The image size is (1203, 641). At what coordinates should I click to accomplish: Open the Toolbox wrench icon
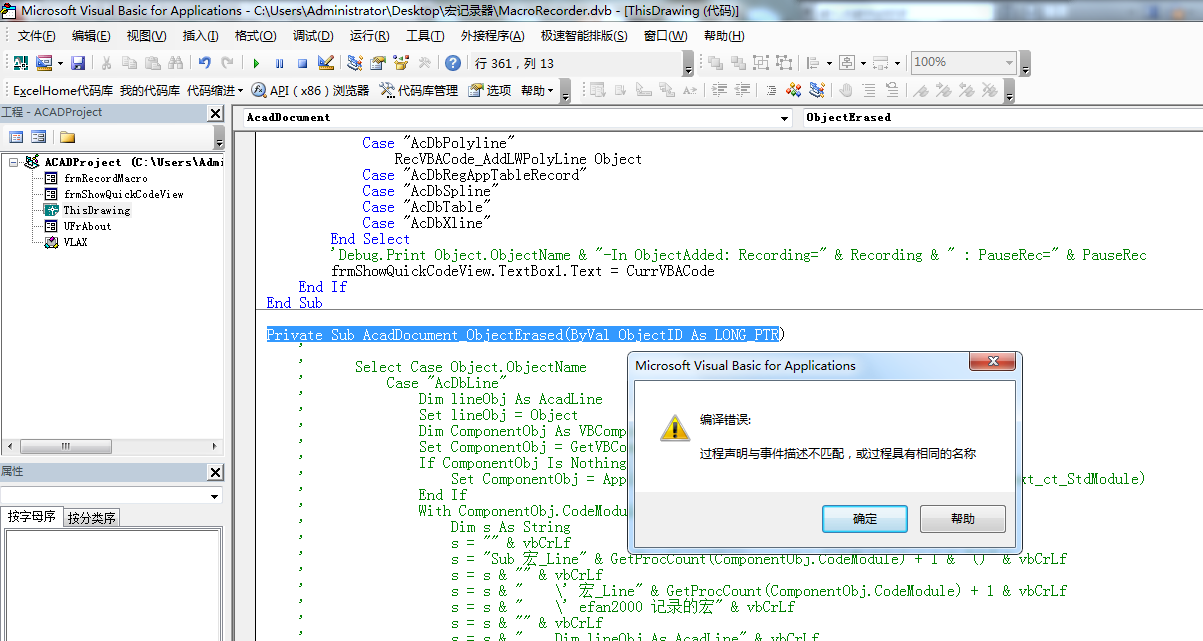pyautogui.click(x=425, y=62)
